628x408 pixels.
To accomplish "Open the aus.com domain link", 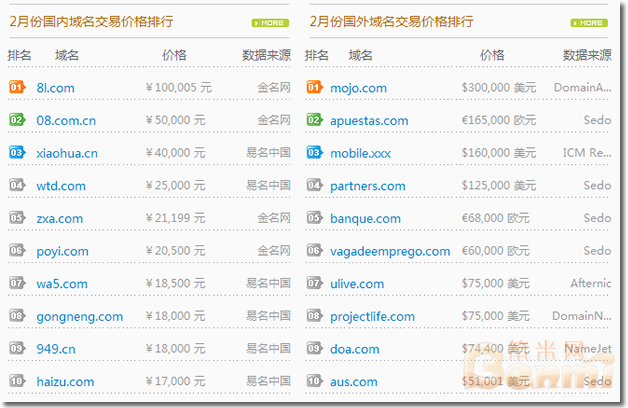I will click(x=354, y=382).
